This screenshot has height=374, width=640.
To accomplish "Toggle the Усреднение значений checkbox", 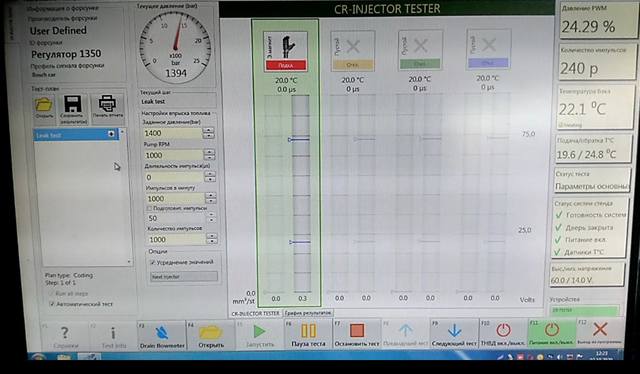I will click(153, 262).
